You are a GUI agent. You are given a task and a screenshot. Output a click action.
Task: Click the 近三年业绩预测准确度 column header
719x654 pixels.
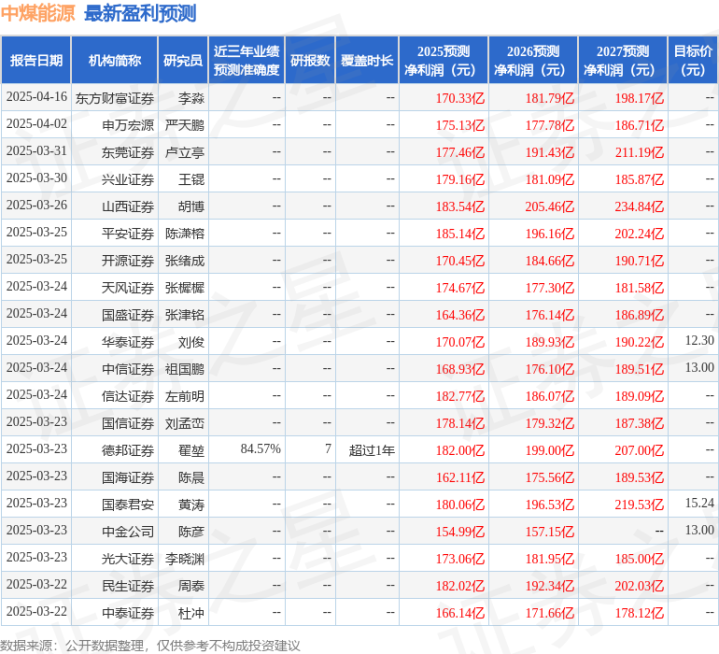[x=247, y=61]
